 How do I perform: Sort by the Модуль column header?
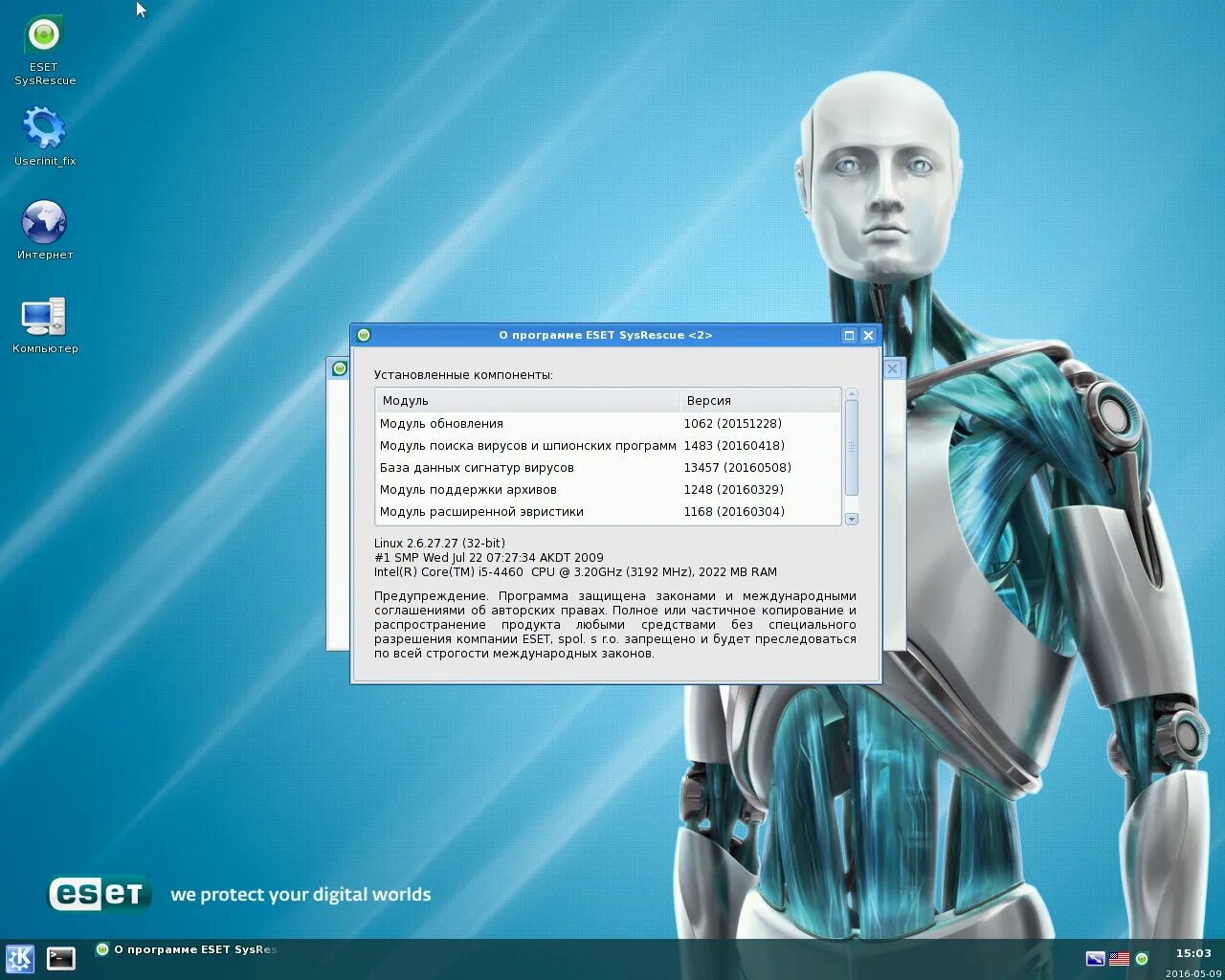coord(527,401)
